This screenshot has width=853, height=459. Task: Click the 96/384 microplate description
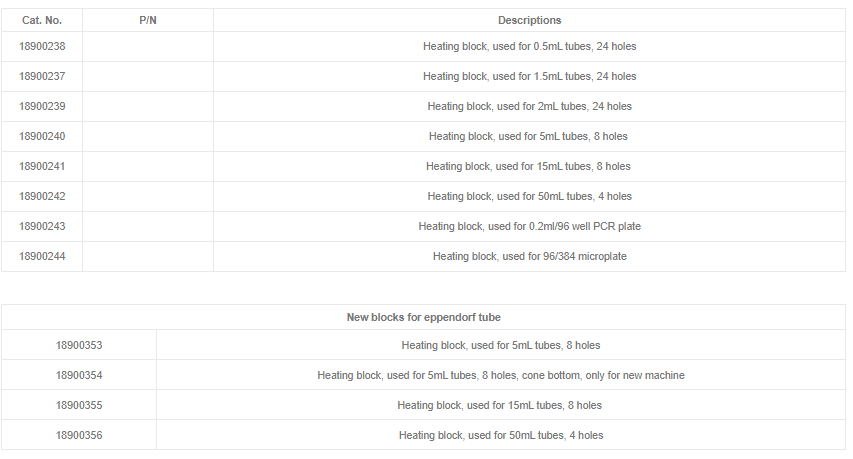coord(529,257)
